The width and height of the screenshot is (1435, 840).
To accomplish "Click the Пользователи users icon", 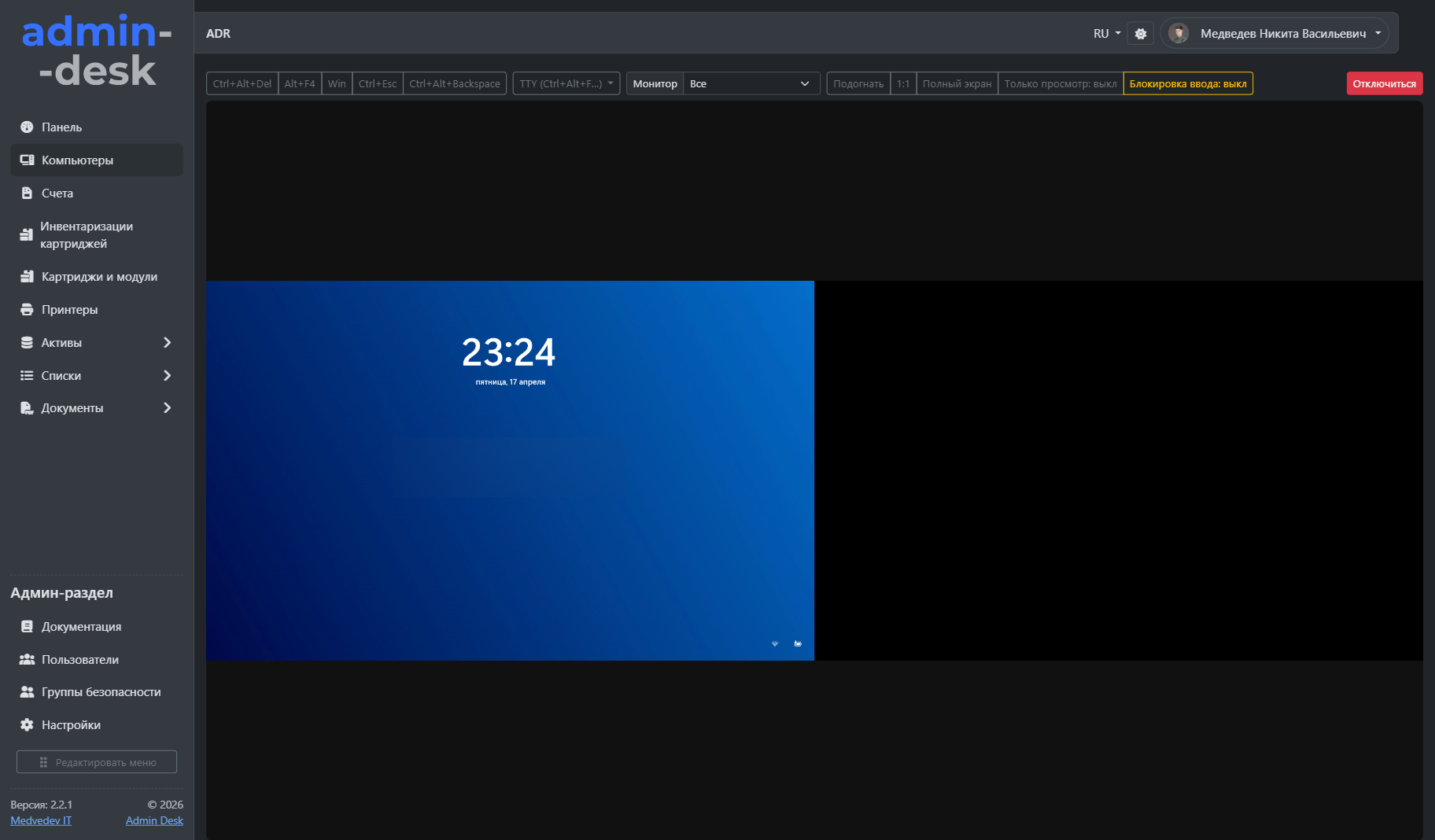I will [27, 659].
